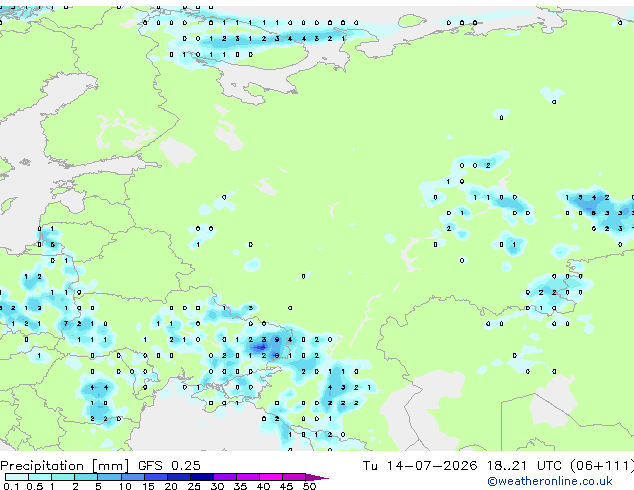This screenshot has width=634, height=490.
Task: Select the 1–2 mm legend swatch
Action: tap(63, 477)
